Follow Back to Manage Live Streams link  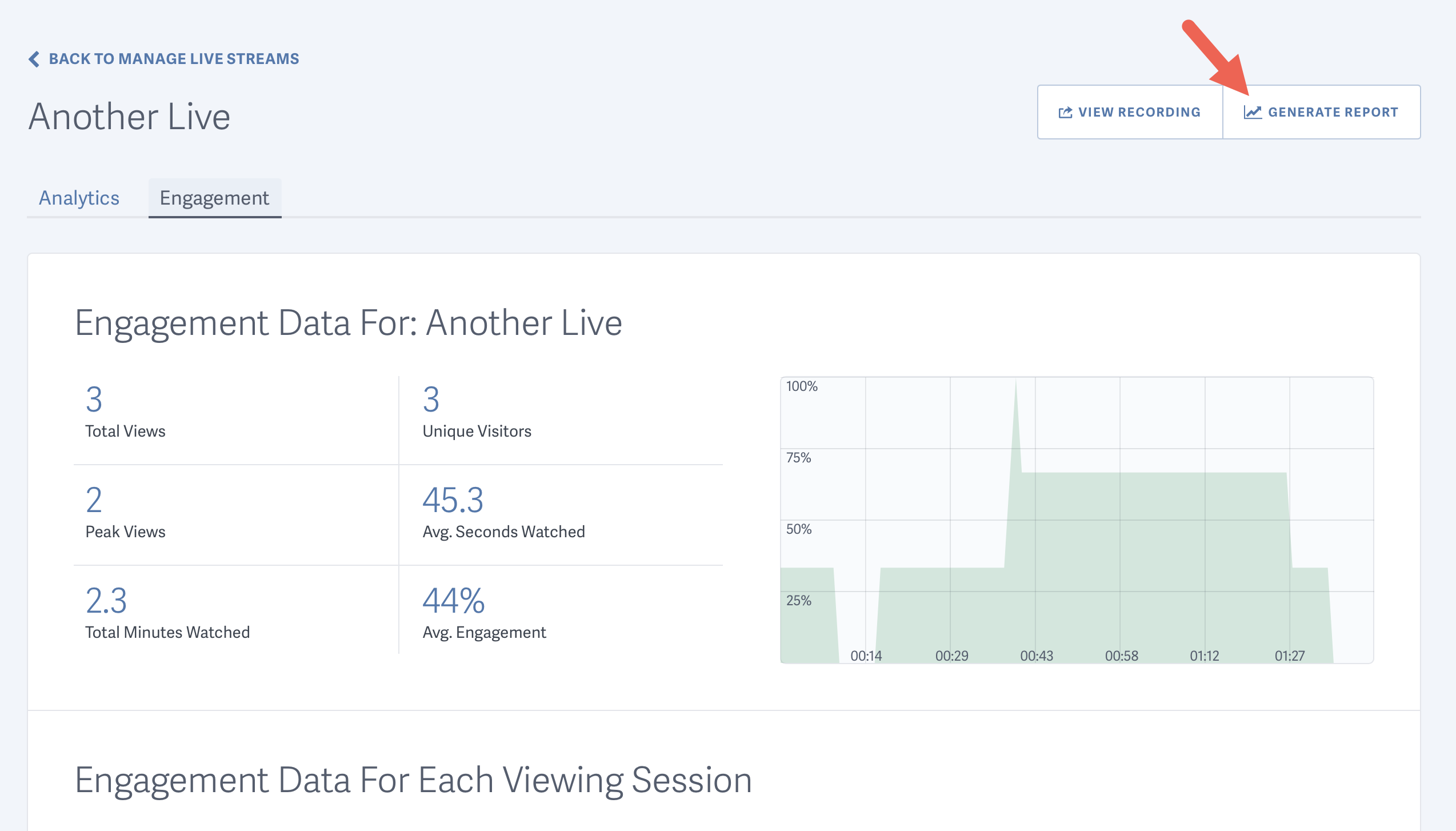tap(173, 58)
